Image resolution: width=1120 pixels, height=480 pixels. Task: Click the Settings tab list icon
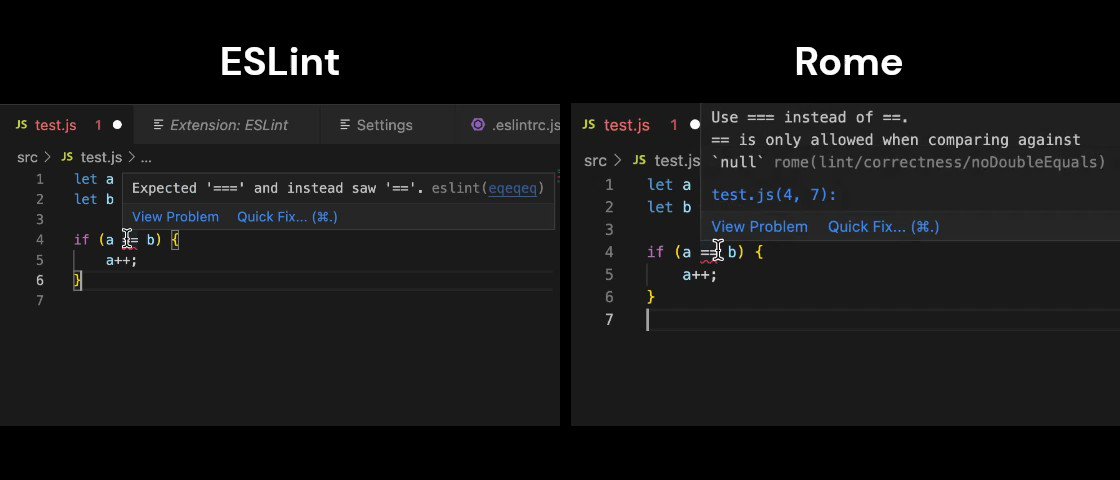(x=345, y=125)
